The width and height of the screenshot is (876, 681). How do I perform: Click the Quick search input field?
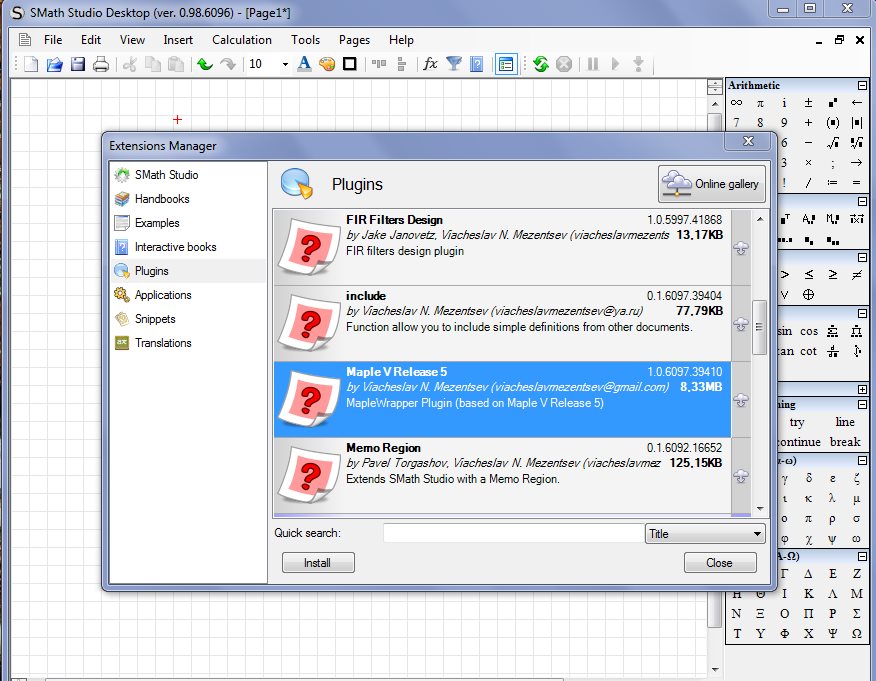[x=512, y=534]
